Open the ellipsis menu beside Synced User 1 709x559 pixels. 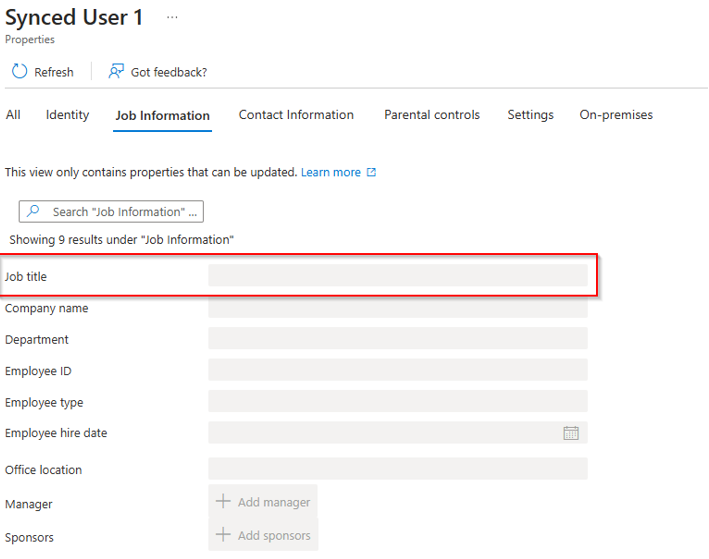tap(172, 18)
